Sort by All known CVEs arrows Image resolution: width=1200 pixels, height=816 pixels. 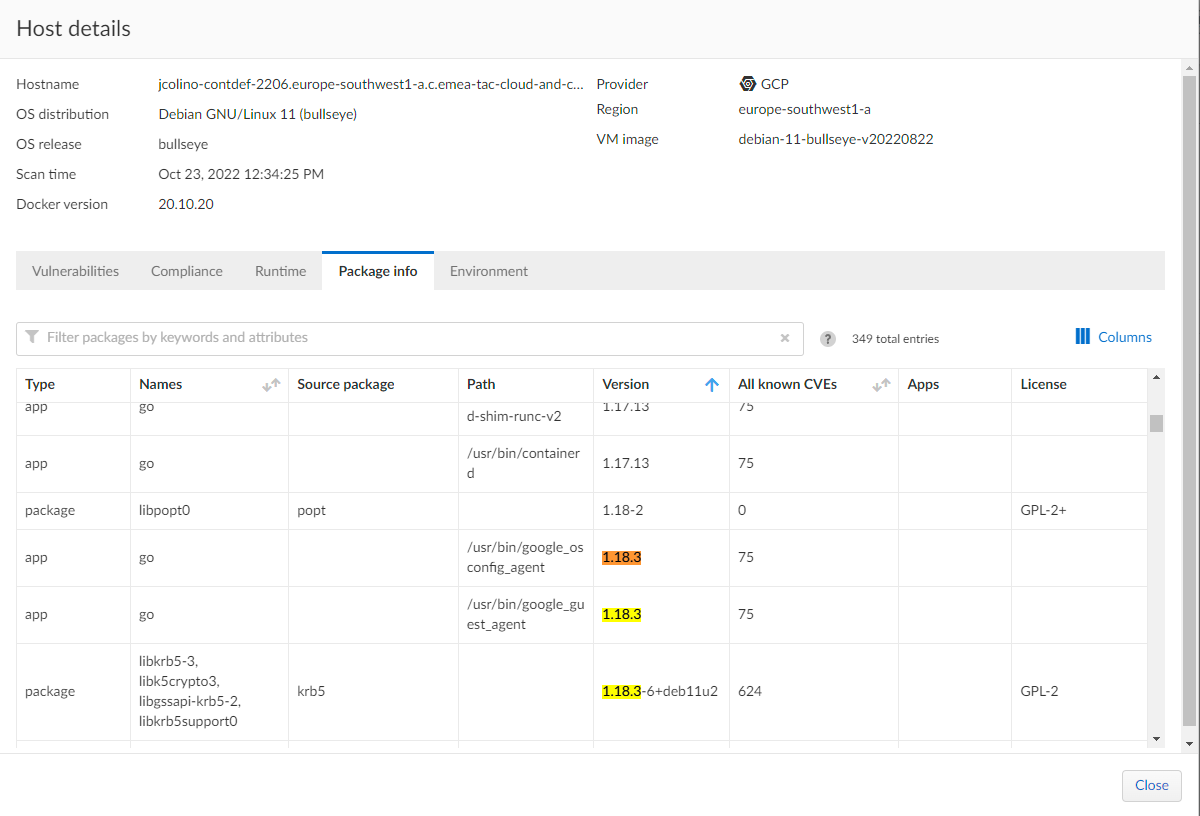tap(881, 385)
